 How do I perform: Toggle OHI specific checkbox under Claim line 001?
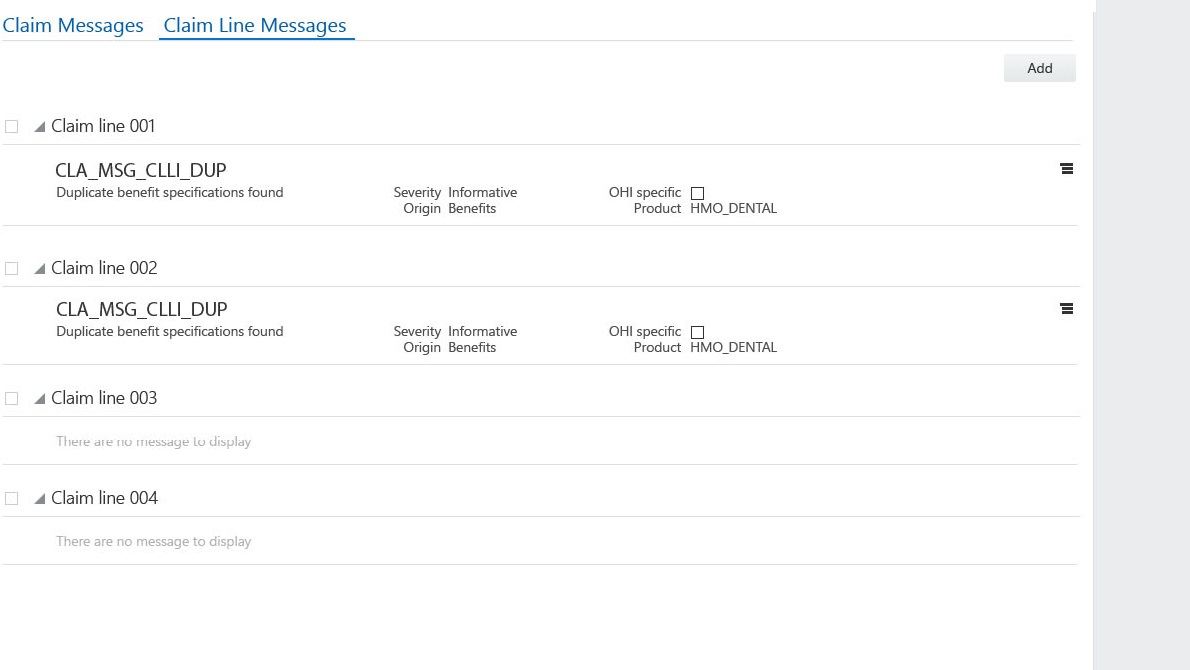coord(697,193)
